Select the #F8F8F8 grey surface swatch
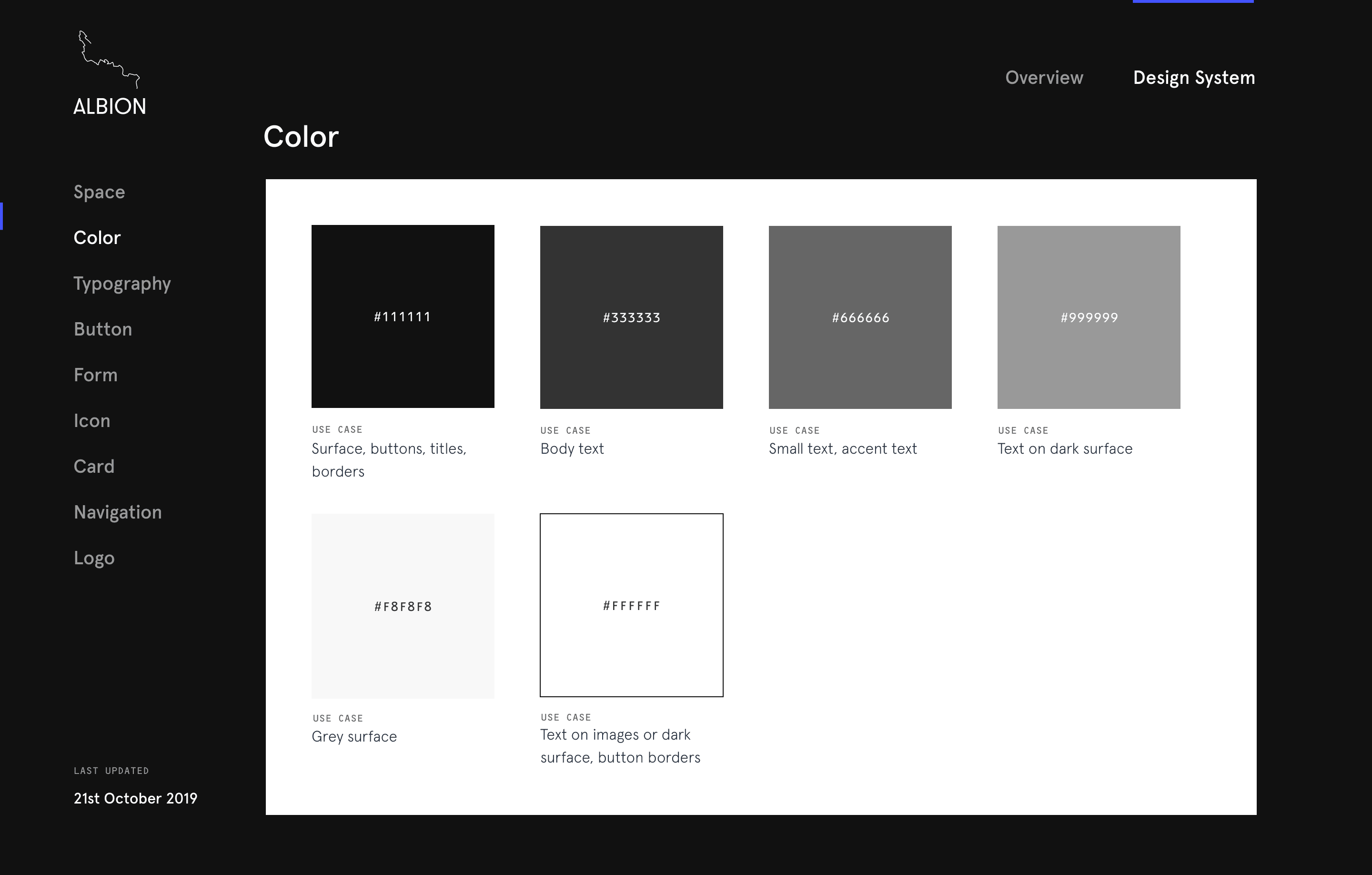The image size is (1372, 875). [402, 605]
